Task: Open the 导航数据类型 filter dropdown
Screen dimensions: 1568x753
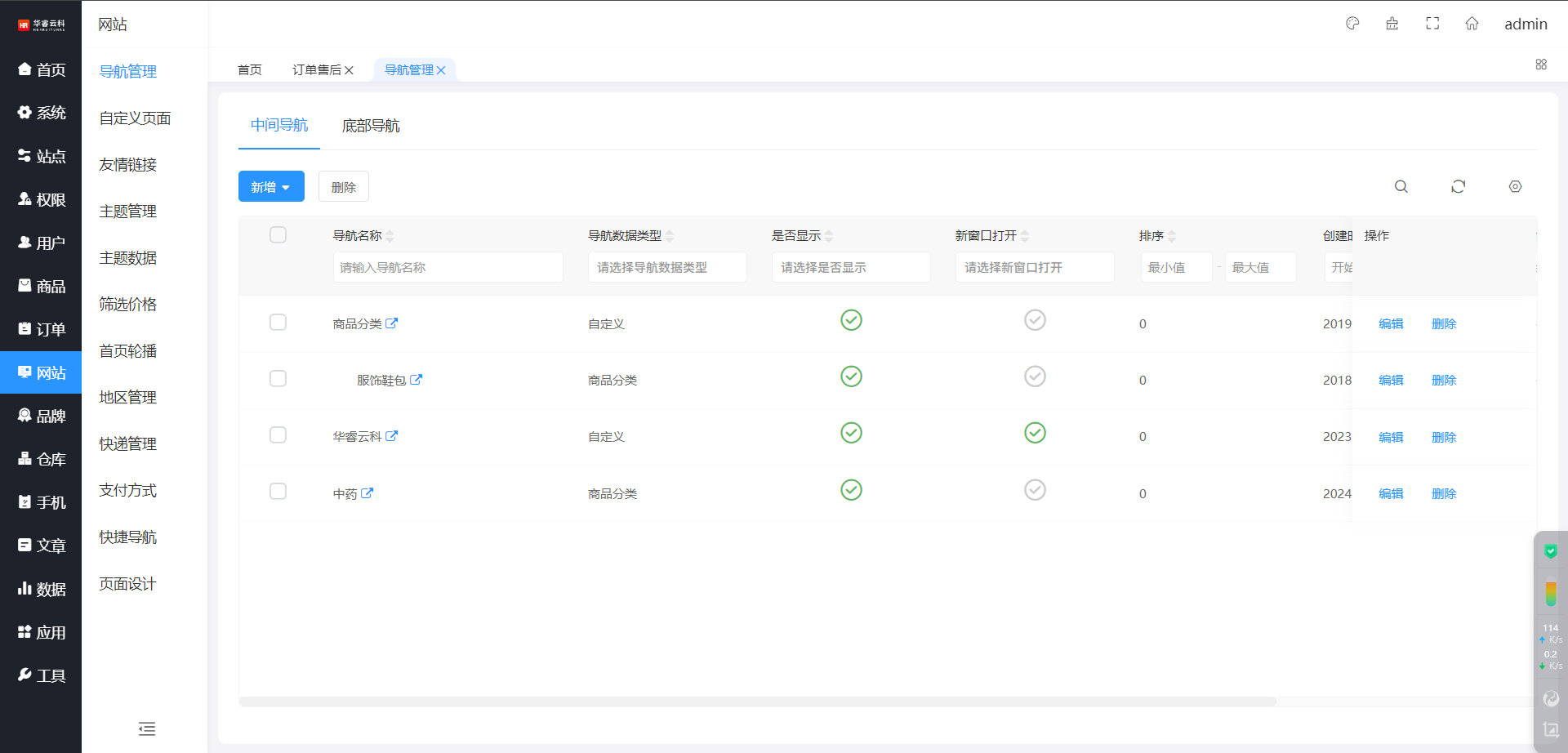Action: [x=666, y=268]
